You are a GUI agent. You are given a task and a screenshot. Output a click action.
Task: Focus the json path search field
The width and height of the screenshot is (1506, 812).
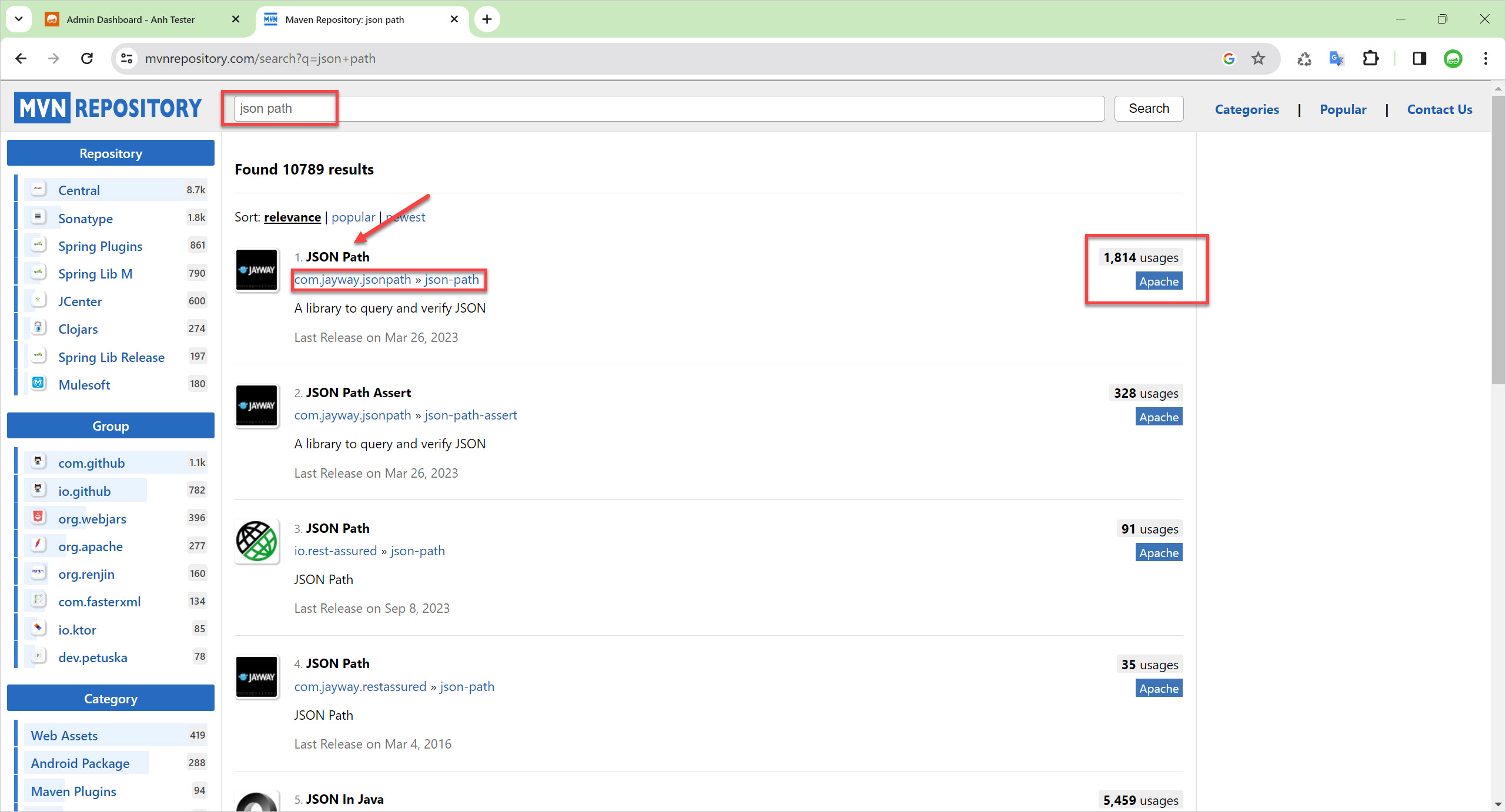pyautogui.click(x=669, y=109)
